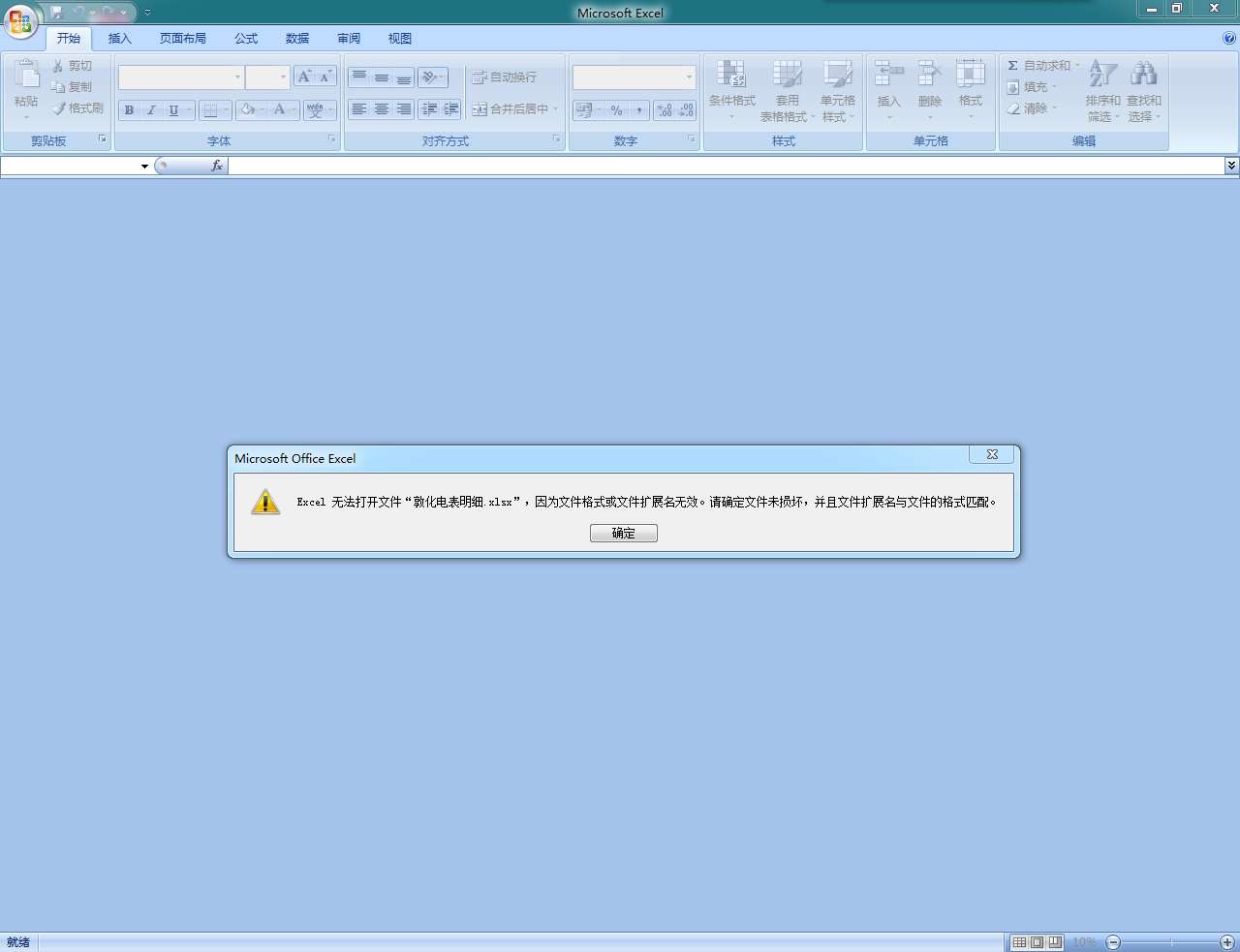Click the Copy (复制) button
1240x952 pixels.
[73, 87]
